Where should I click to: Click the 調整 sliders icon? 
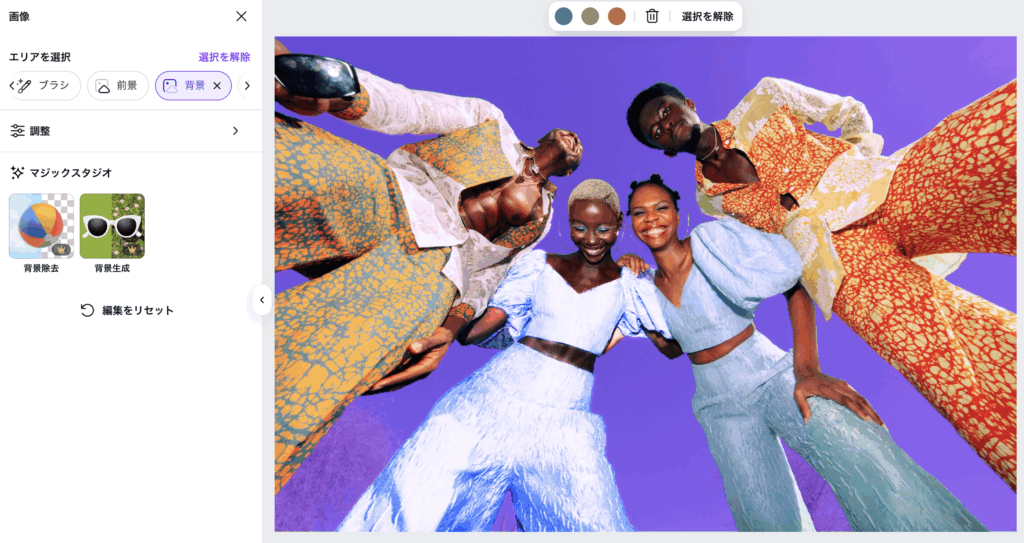tap(17, 131)
